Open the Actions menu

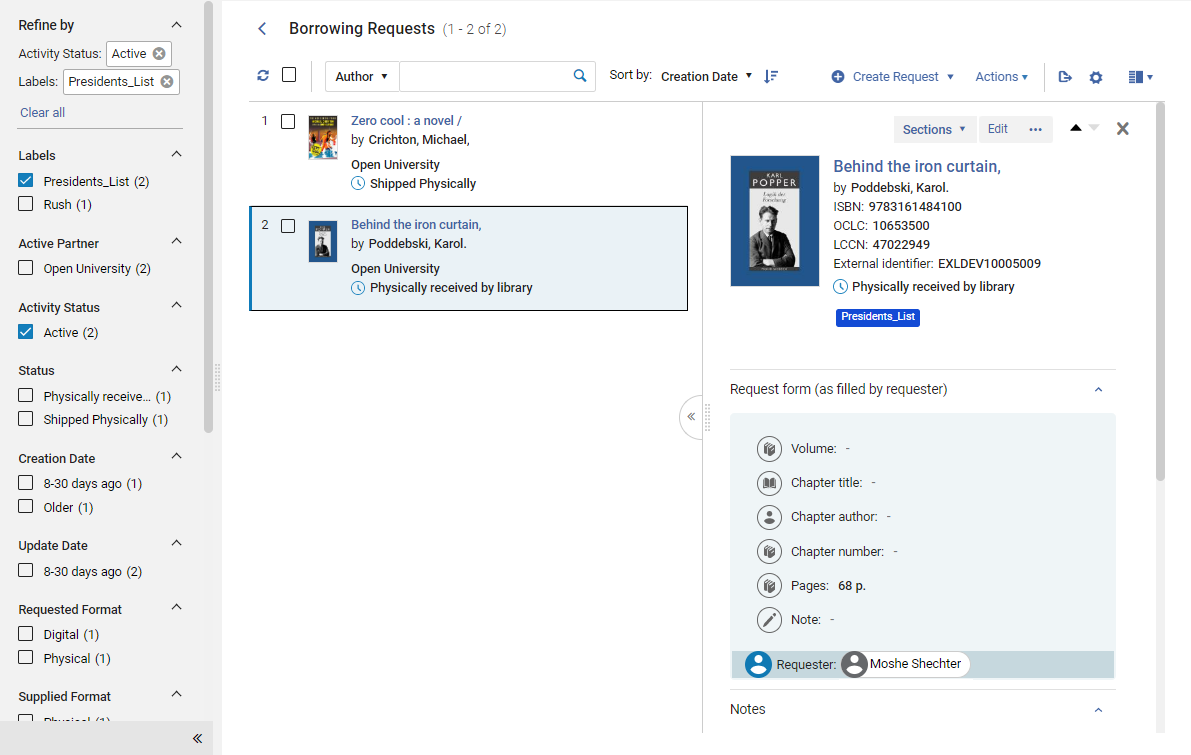coord(1001,77)
